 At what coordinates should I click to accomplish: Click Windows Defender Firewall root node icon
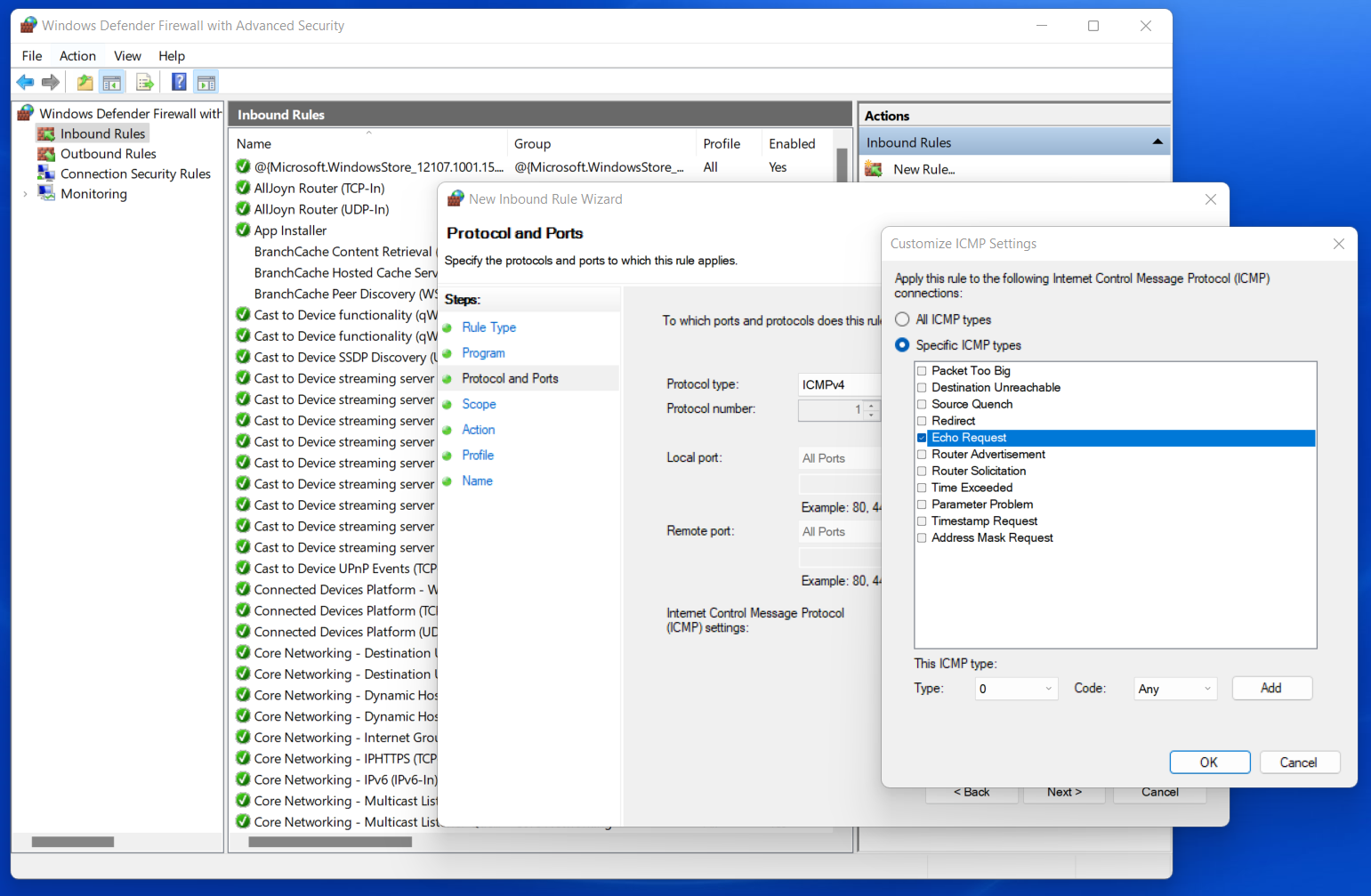[x=26, y=113]
